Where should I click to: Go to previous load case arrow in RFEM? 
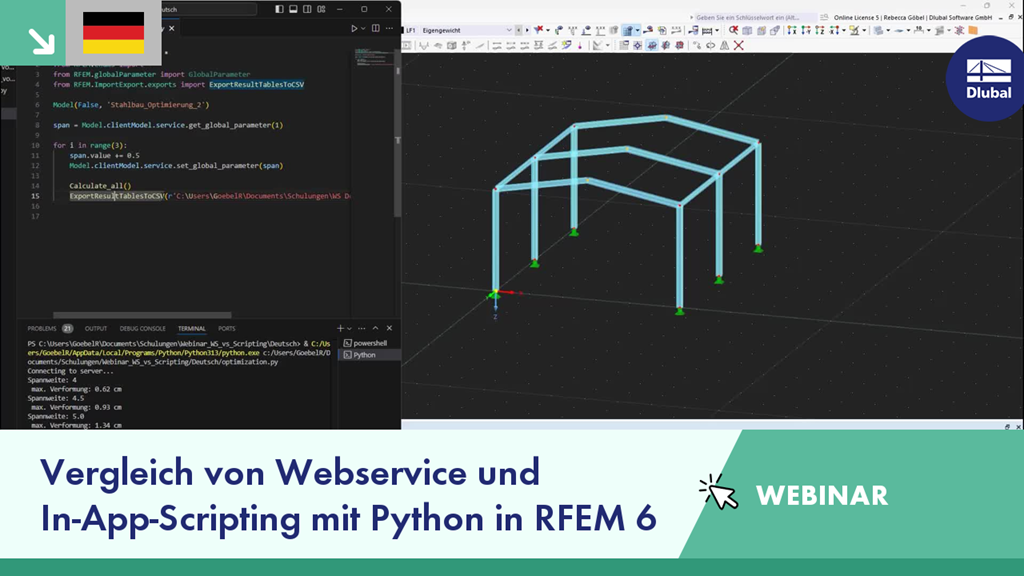519,30
